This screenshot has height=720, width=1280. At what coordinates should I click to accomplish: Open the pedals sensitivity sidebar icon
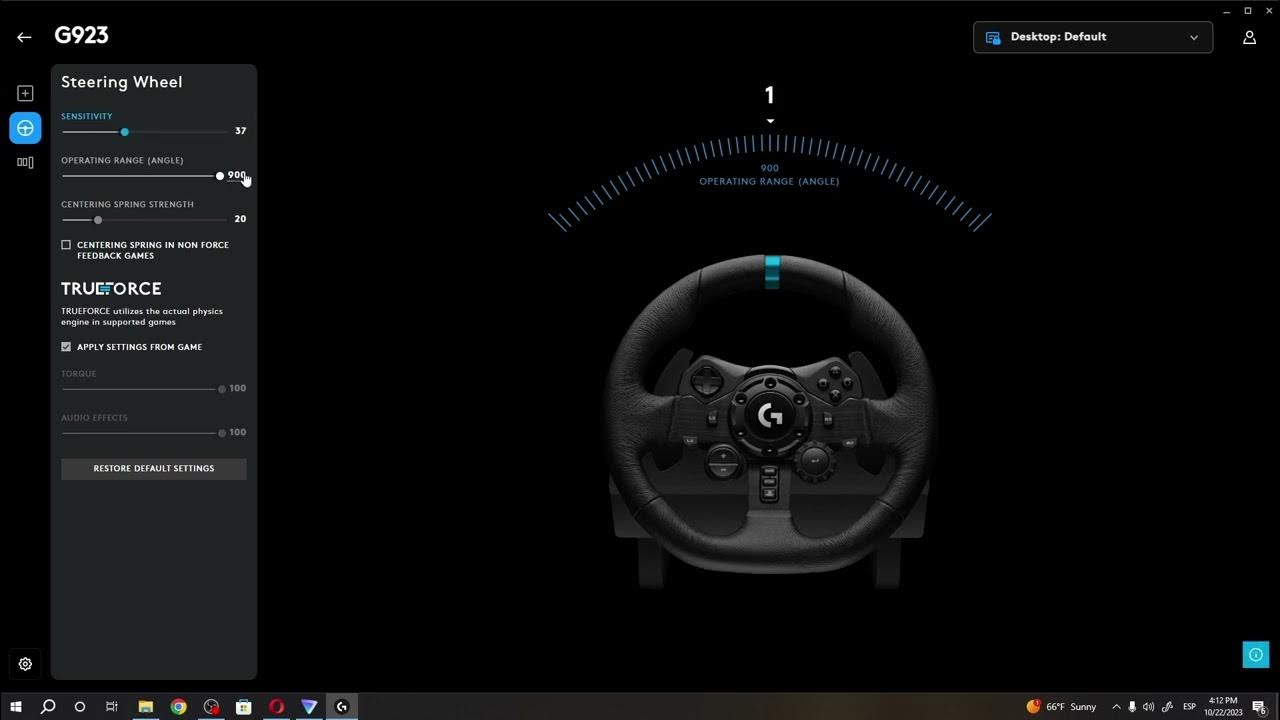pos(25,162)
